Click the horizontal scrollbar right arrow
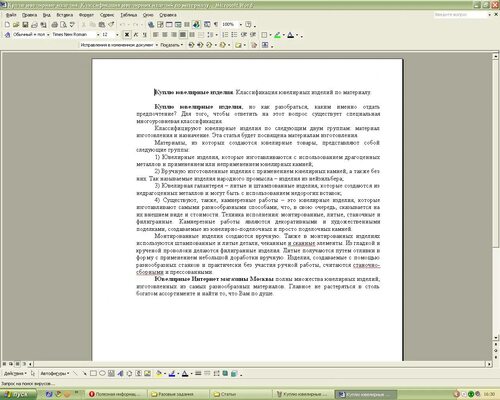This screenshot has width=500, height=400. coord(489,364)
